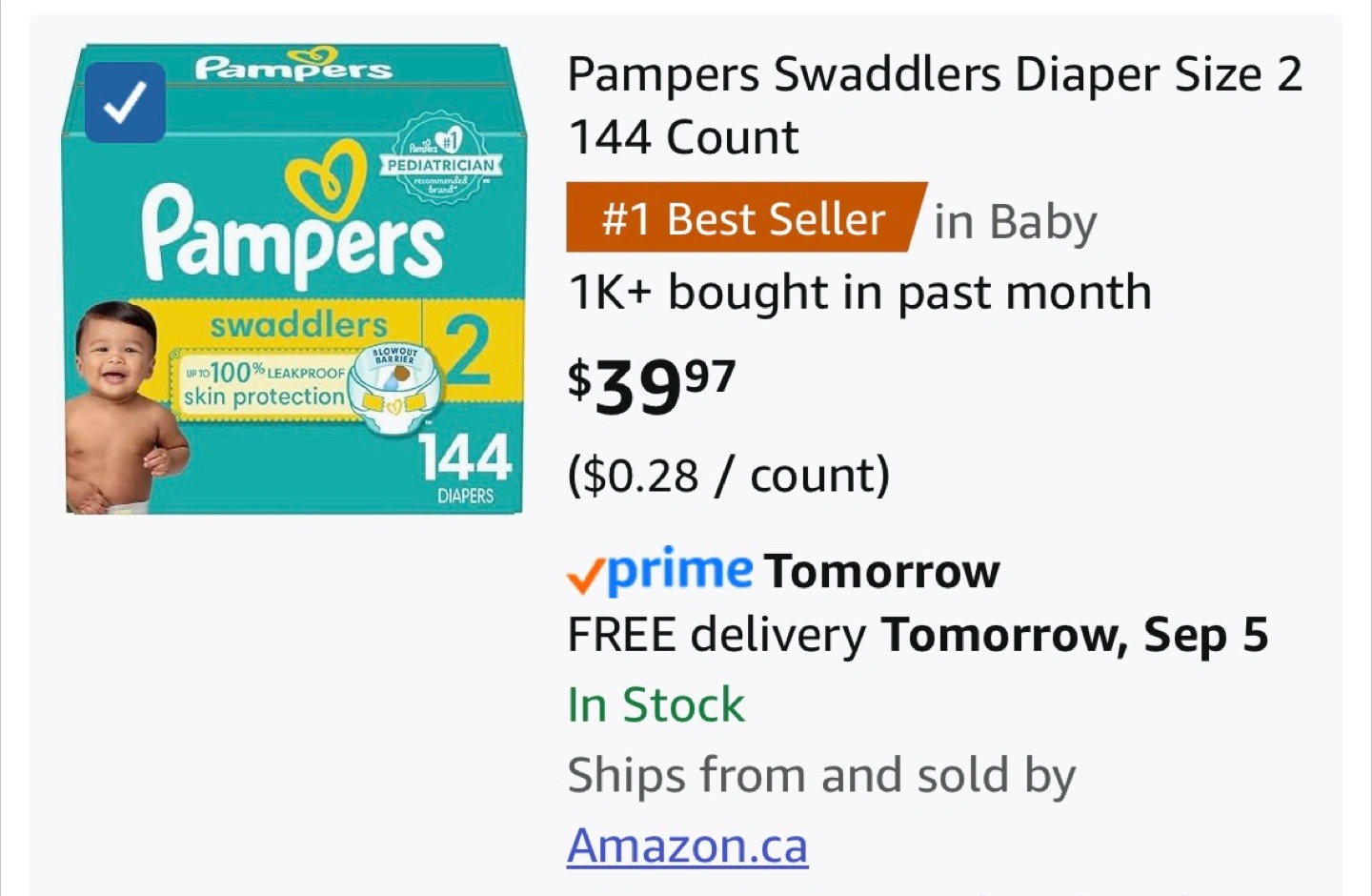Click the 'in Baby' category text

[x=1015, y=222]
